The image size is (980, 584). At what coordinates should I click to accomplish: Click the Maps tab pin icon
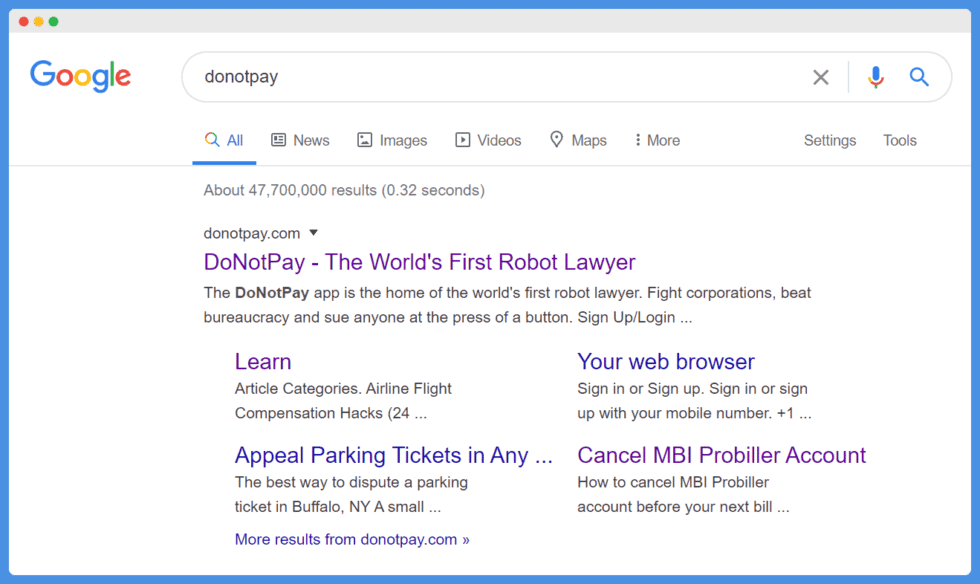(x=556, y=139)
